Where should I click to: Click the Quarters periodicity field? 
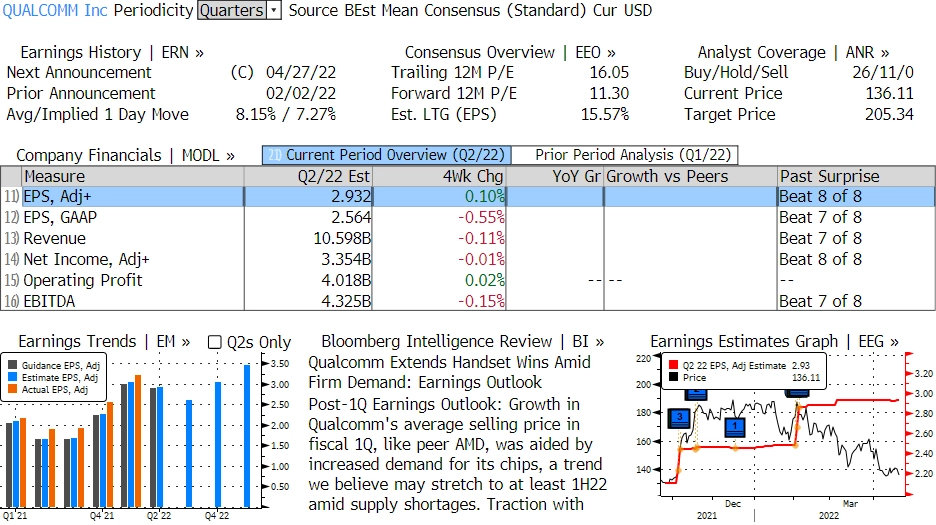(x=232, y=10)
